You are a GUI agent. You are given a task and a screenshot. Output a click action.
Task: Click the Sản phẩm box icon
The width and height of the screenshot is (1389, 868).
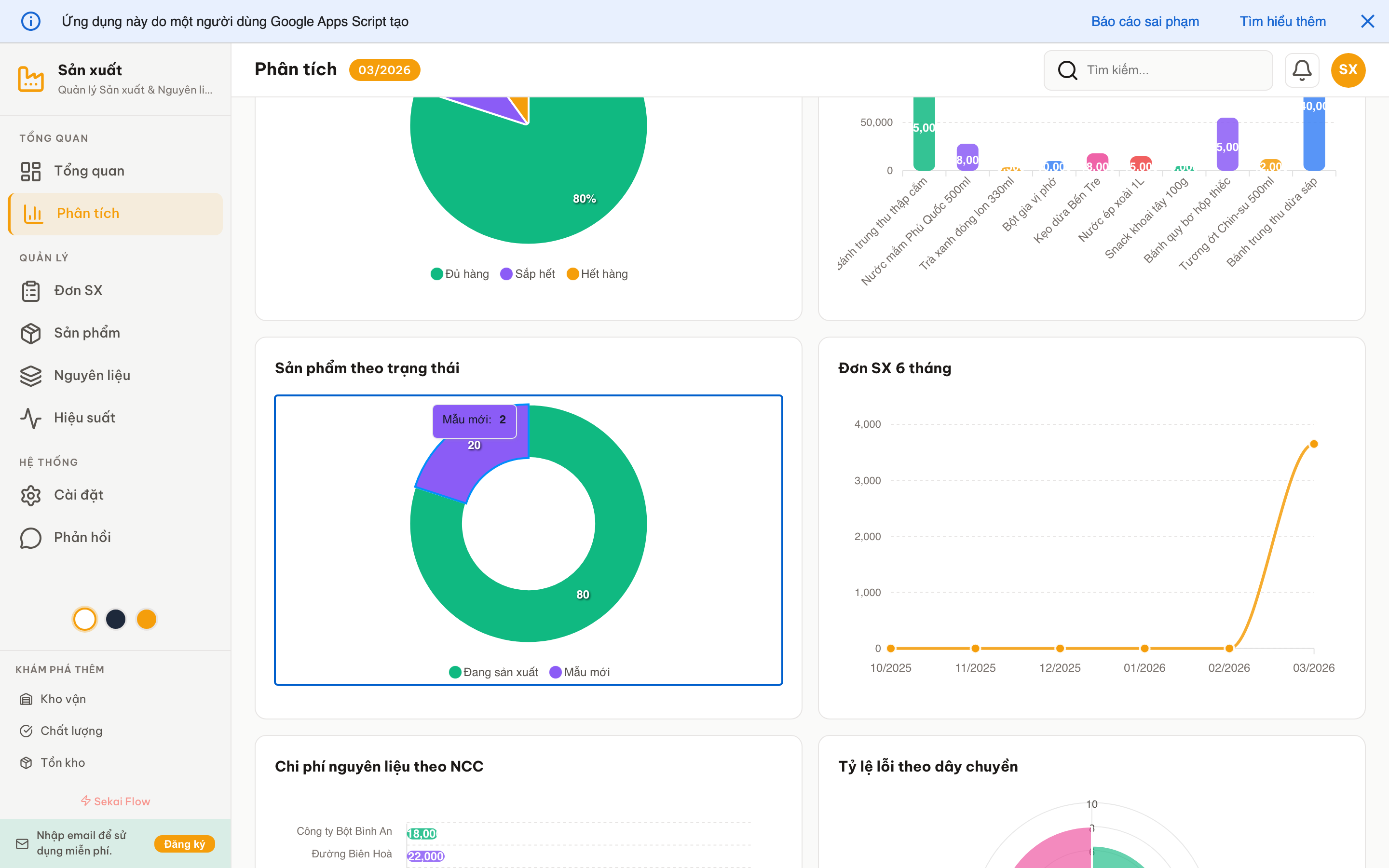click(x=31, y=333)
